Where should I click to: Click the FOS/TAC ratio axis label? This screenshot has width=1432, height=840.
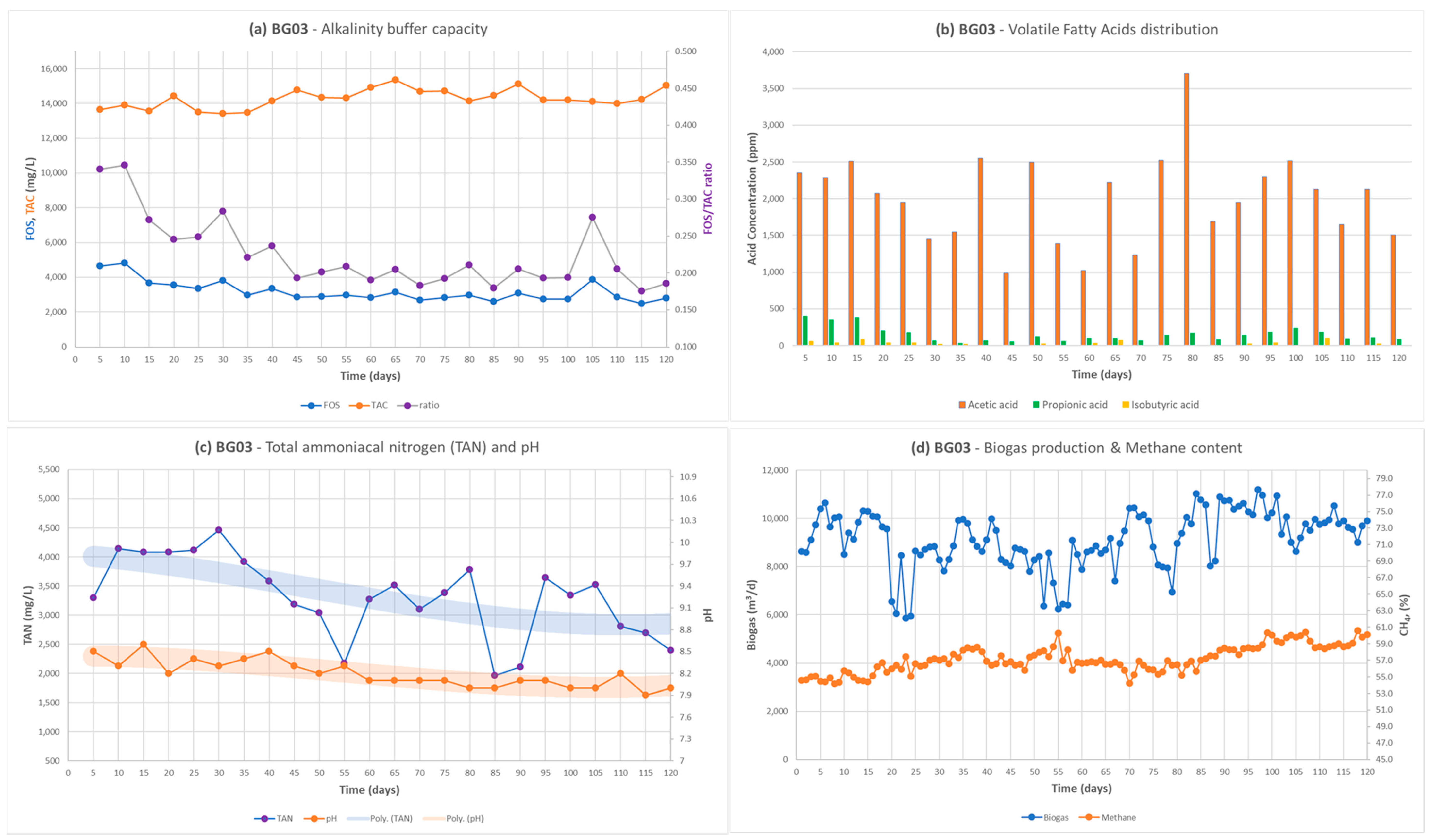point(707,198)
